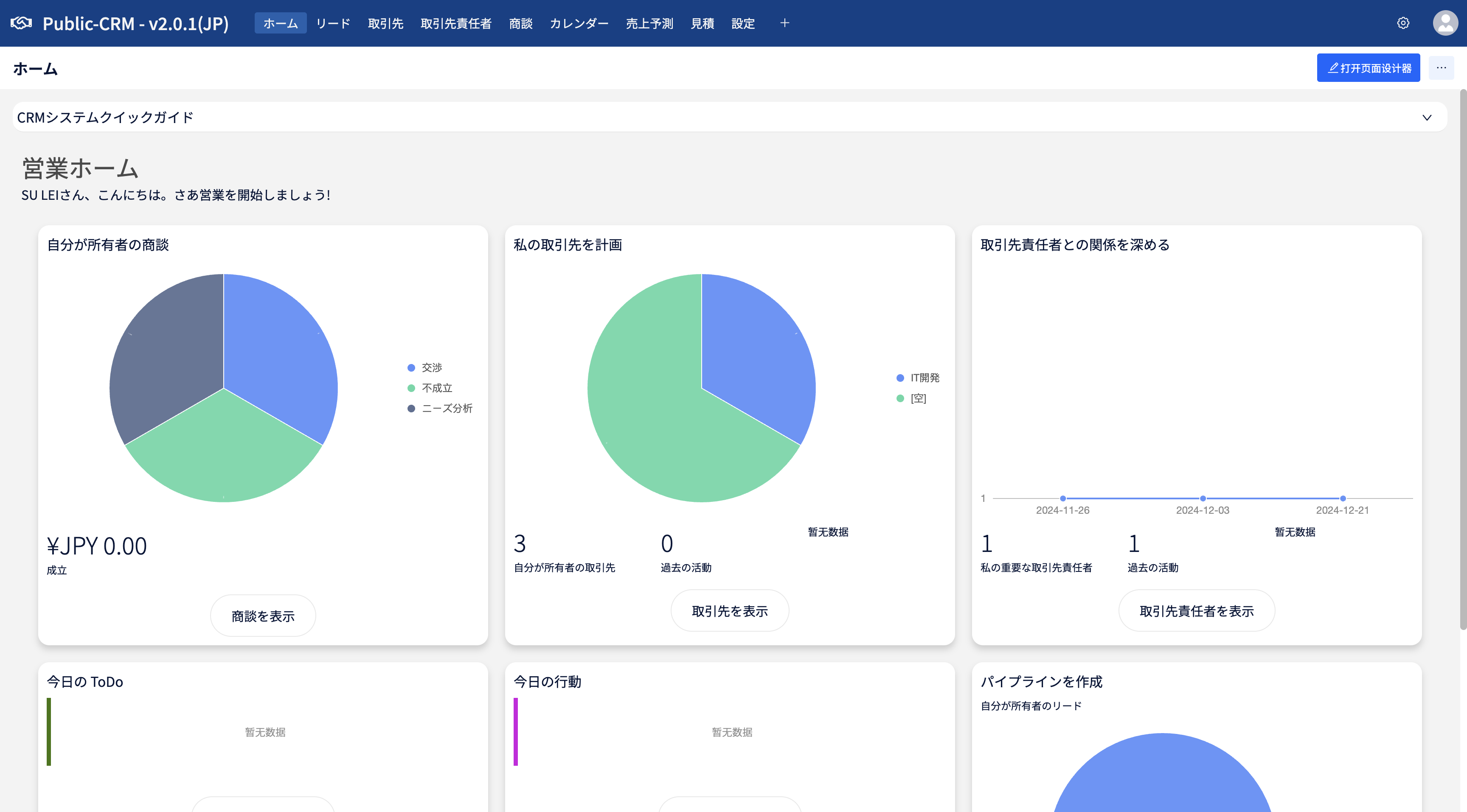The width and height of the screenshot is (1467, 812).
Task: Open the settings gear icon
Action: click(x=1402, y=23)
